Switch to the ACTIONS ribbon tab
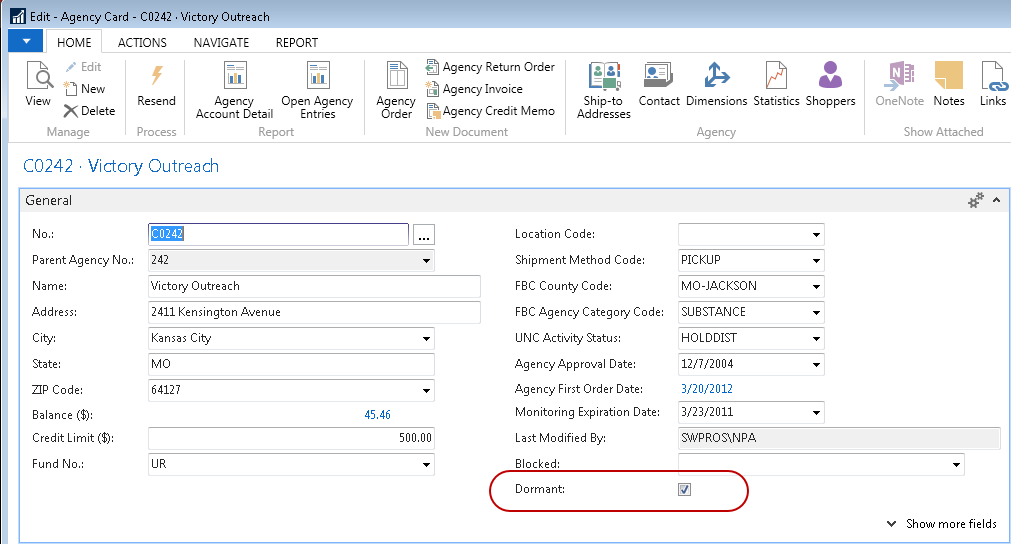Screen dimensions: 1011x544 click(142, 43)
